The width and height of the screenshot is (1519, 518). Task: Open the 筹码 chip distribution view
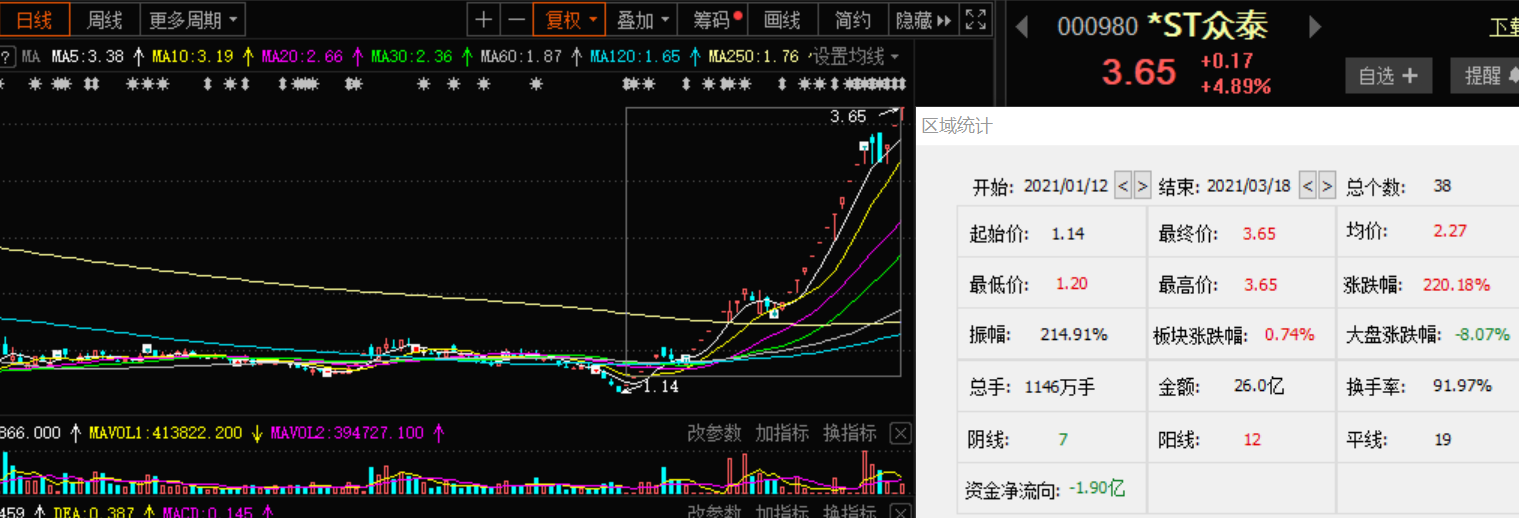point(713,19)
